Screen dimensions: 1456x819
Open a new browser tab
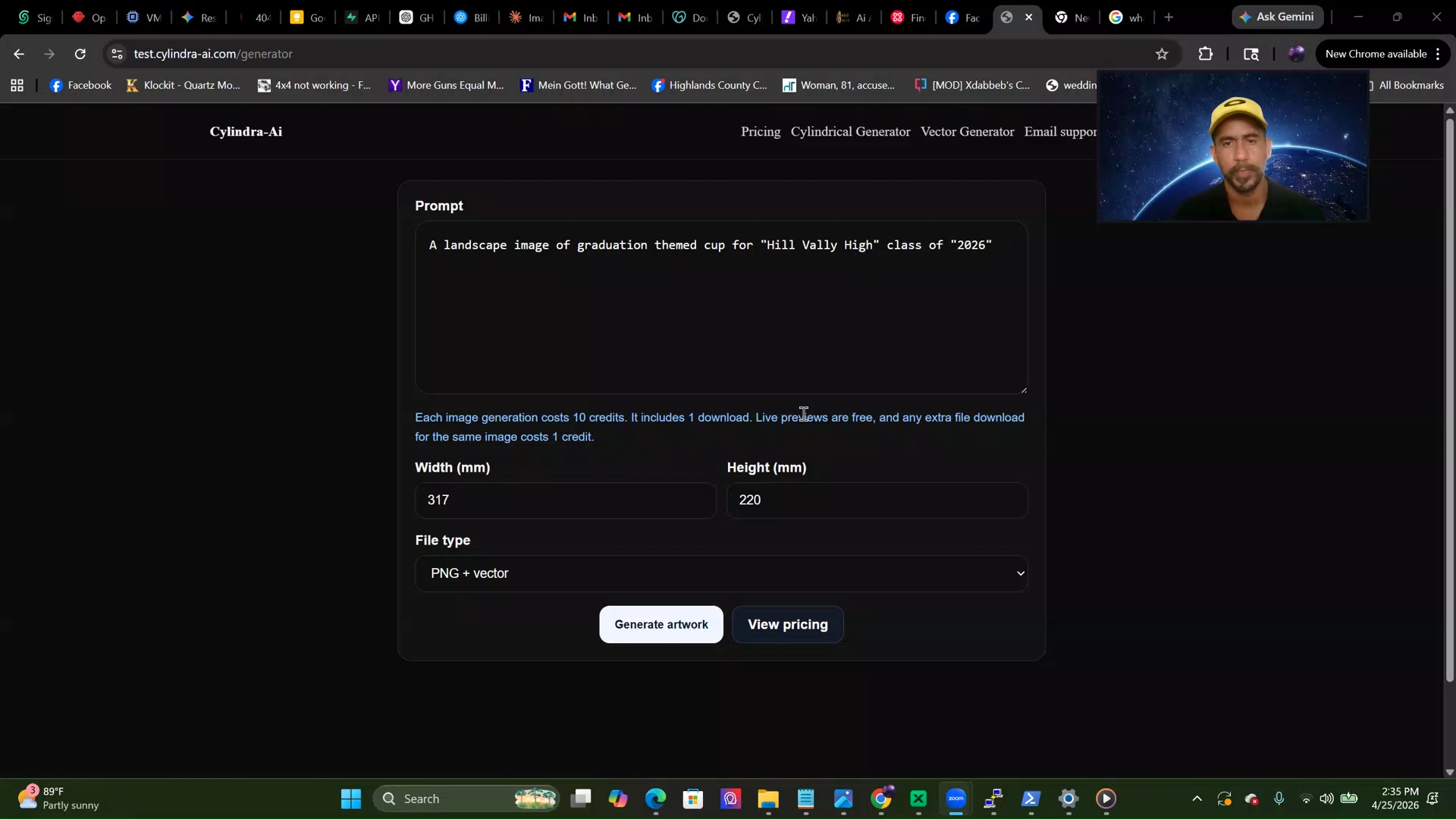pos(1169,17)
